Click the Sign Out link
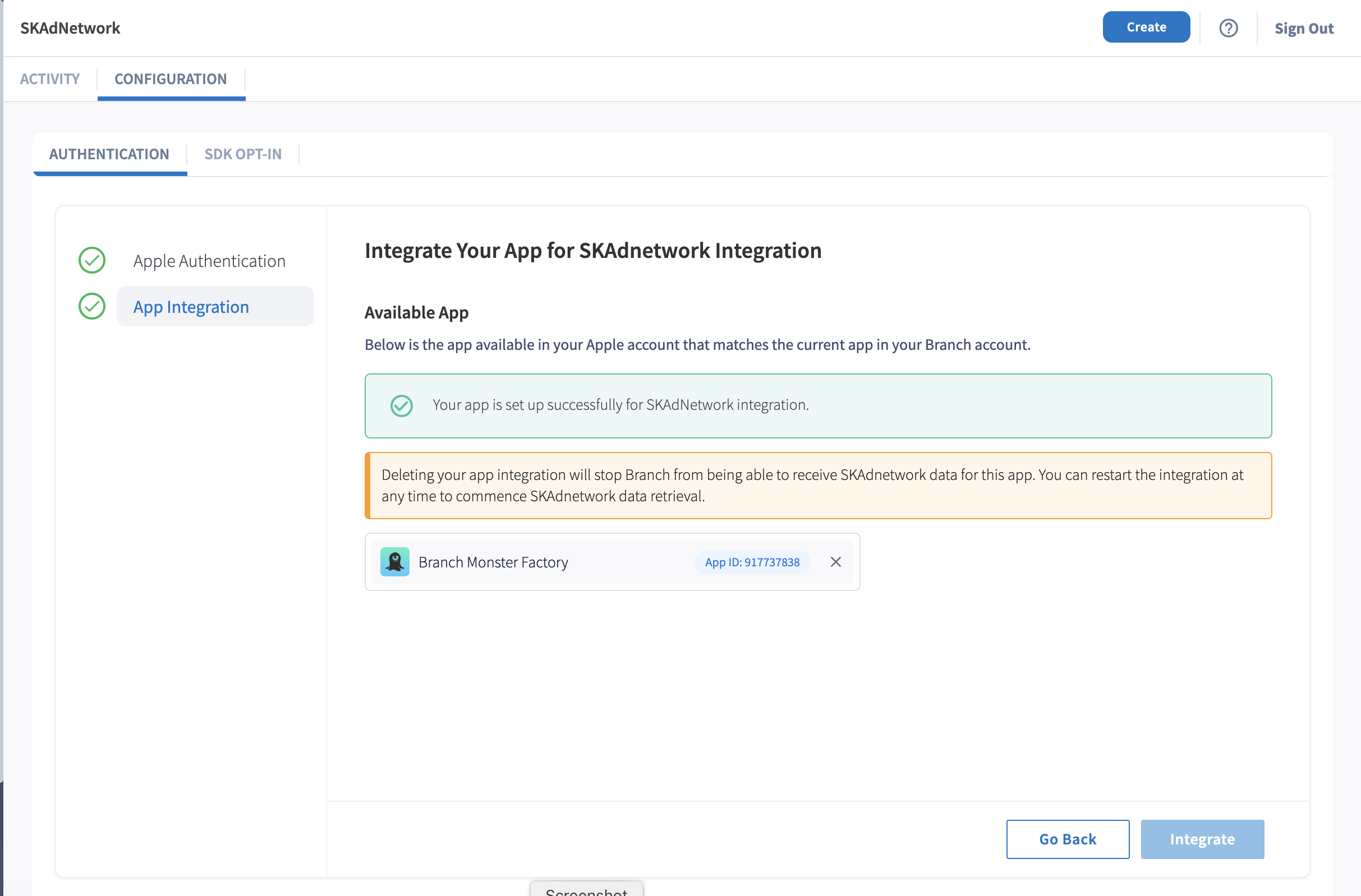Screen dimensions: 1361x896 1303,28
